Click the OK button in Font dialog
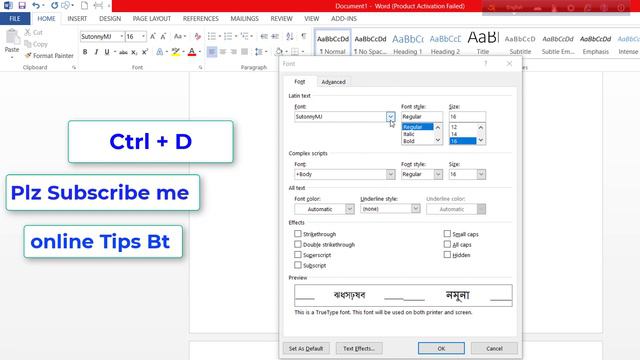The image size is (640, 360). click(x=441, y=348)
